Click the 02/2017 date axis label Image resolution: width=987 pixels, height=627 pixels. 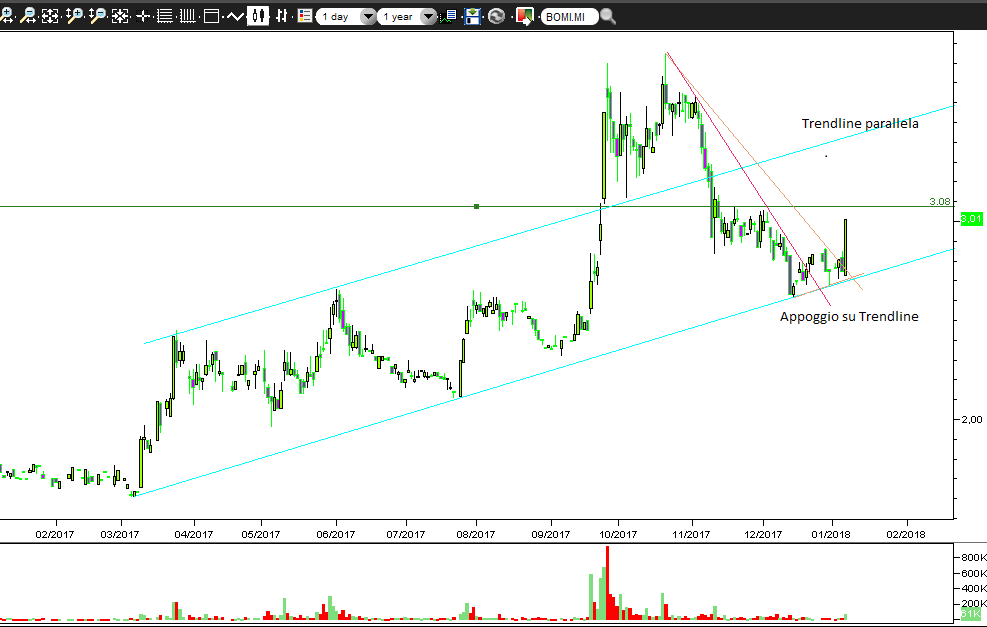55,534
